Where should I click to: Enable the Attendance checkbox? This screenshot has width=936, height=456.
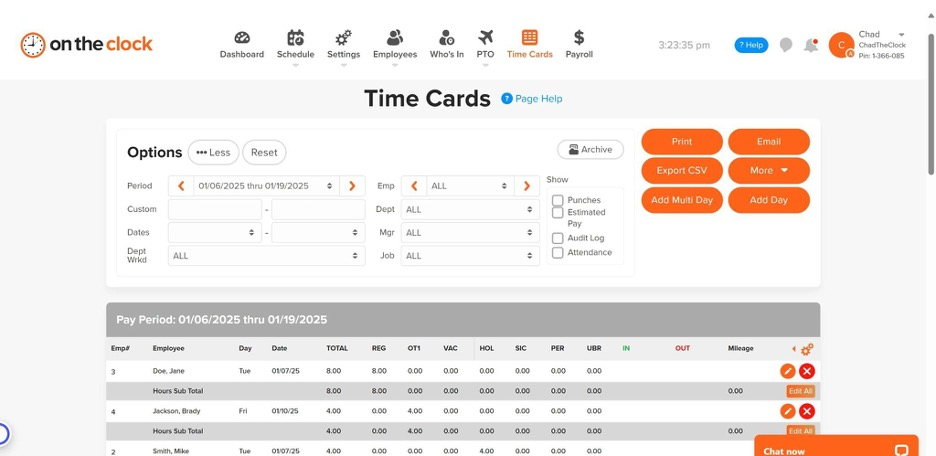tap(558, 252)
